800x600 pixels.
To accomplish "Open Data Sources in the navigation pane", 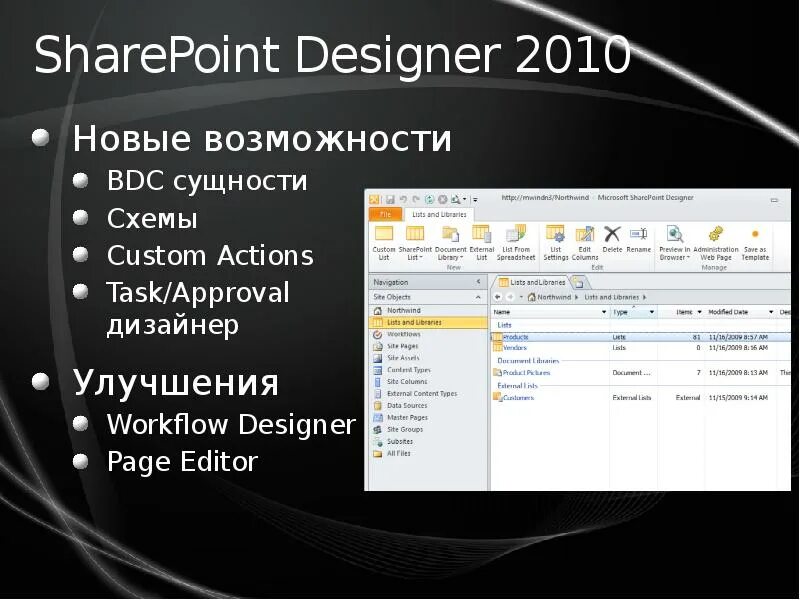I will (x=428, y=405).
